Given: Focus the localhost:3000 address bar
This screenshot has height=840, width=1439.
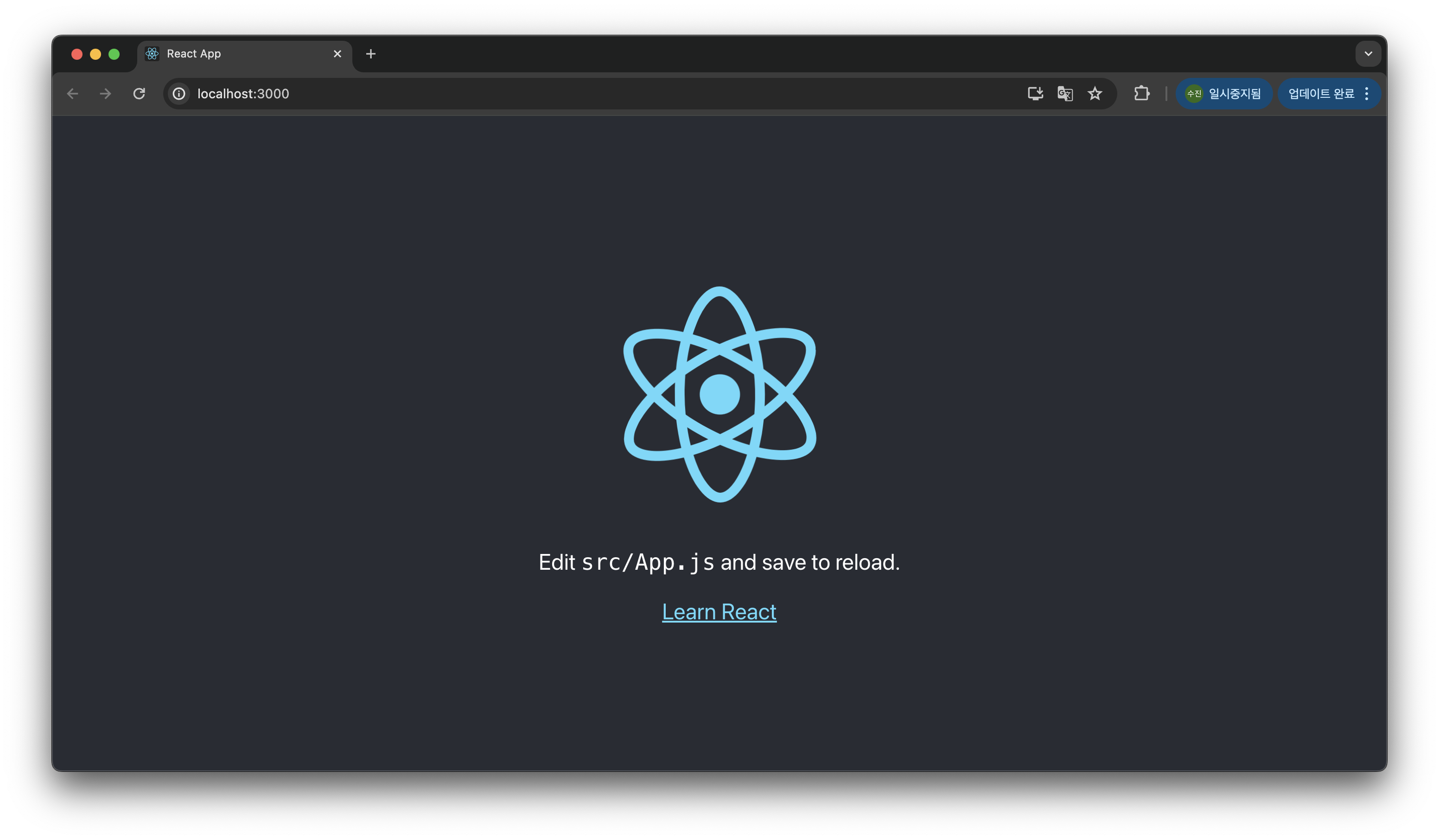Looking at the screenshot, I should 571,94.
